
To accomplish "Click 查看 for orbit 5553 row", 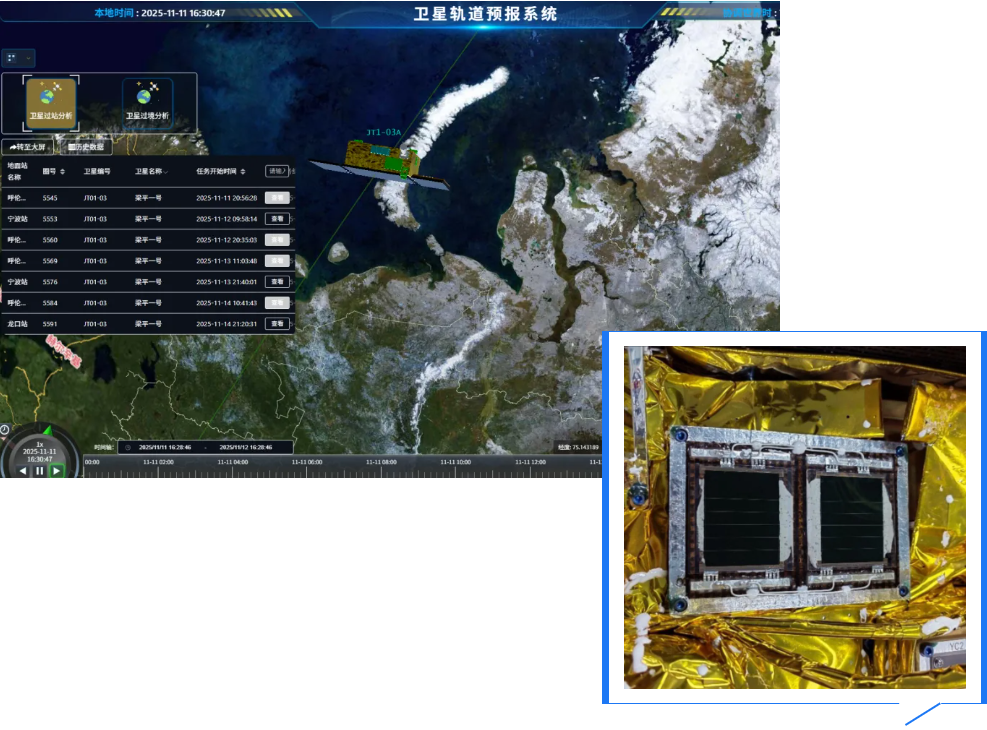I will pyautogui.click(x=277, y=218).
